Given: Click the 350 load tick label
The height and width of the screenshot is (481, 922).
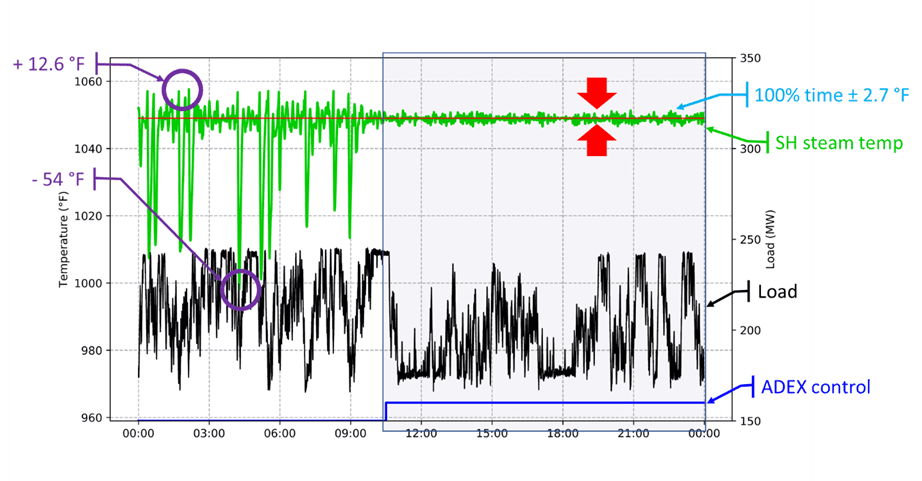Looking at the screenshot, I should pos(750,58).
